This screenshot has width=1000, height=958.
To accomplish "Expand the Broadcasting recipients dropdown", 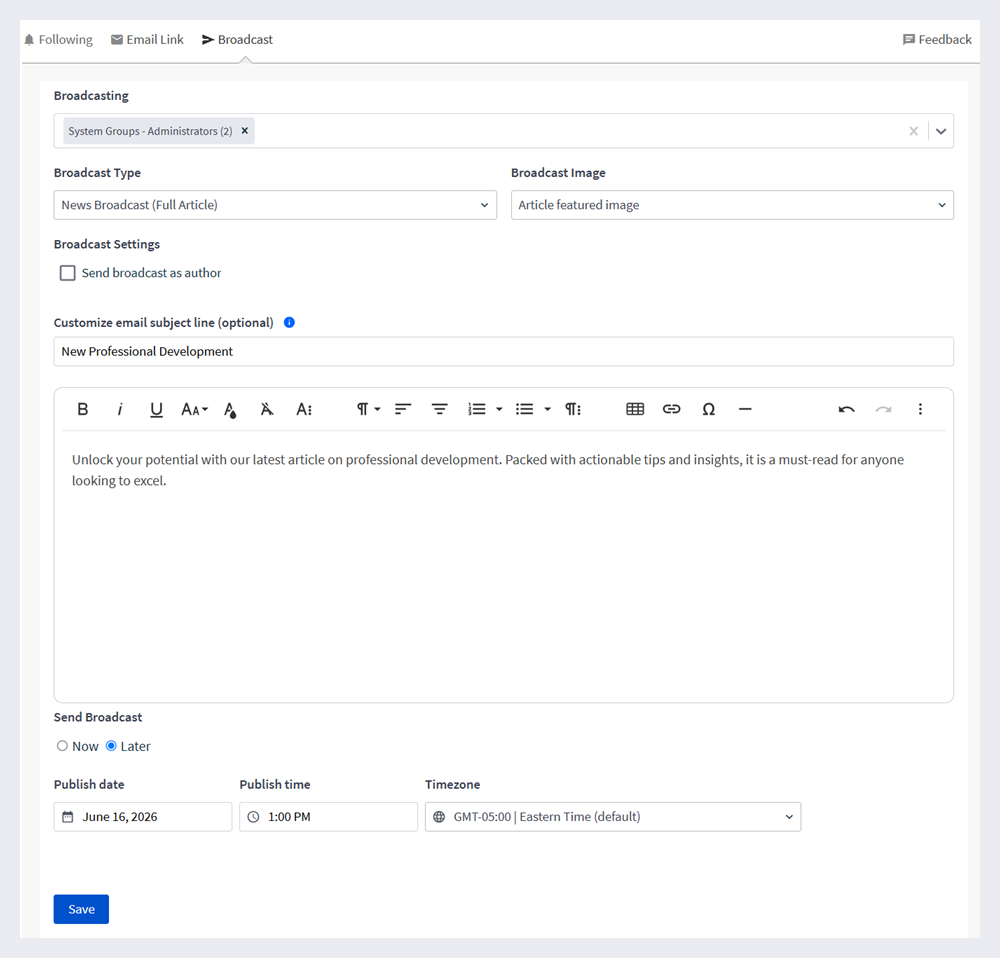I will [941, 131].
